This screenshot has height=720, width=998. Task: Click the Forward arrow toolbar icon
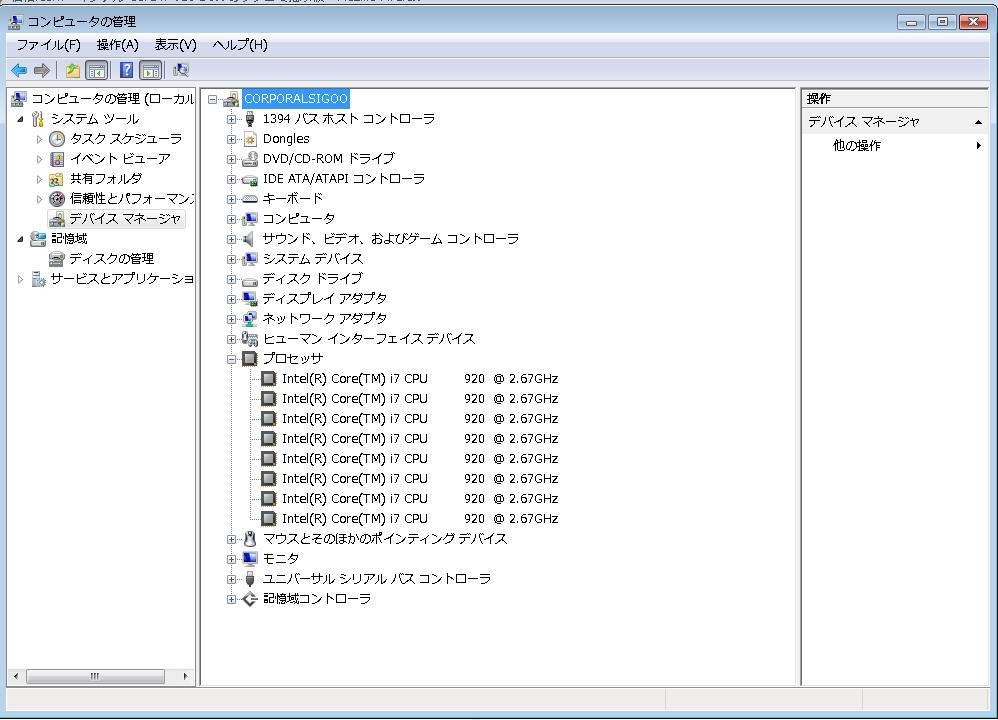click(x=41, y=70)
